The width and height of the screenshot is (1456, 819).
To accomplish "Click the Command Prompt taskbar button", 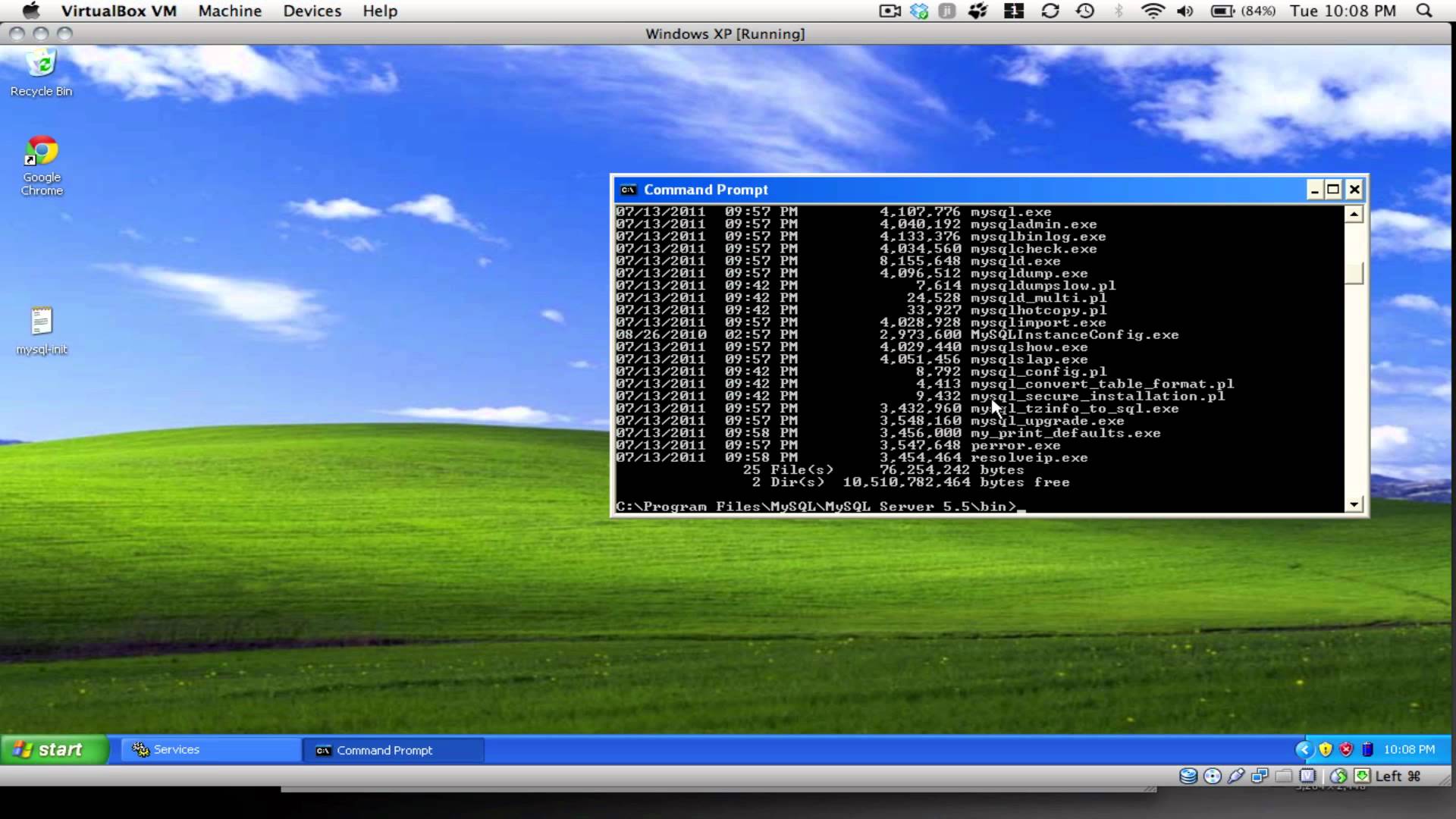I will coord(385,750).
